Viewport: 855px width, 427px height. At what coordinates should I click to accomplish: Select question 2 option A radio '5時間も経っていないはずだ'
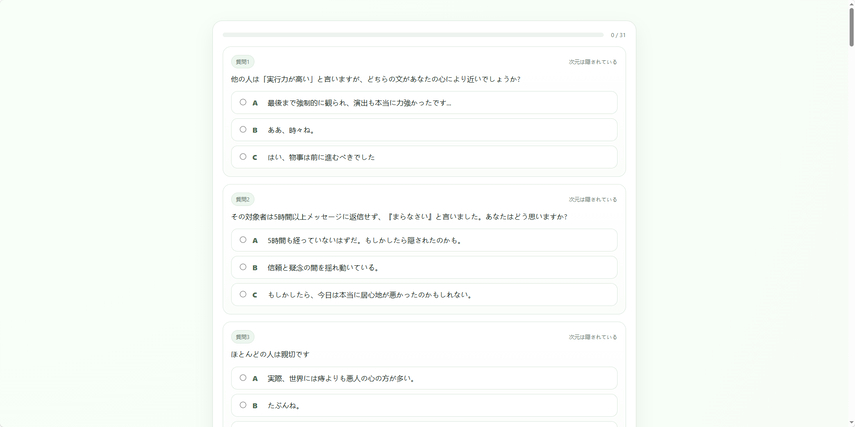point(243,239)
